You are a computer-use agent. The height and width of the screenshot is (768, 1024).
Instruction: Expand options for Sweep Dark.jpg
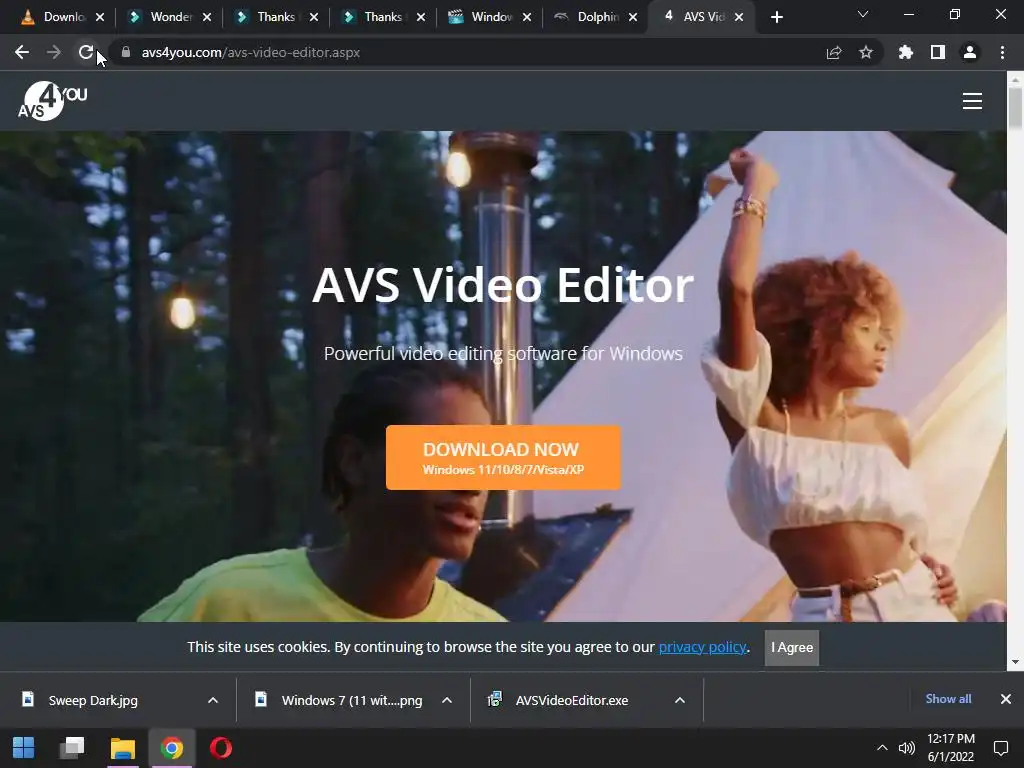coord(213,700)
